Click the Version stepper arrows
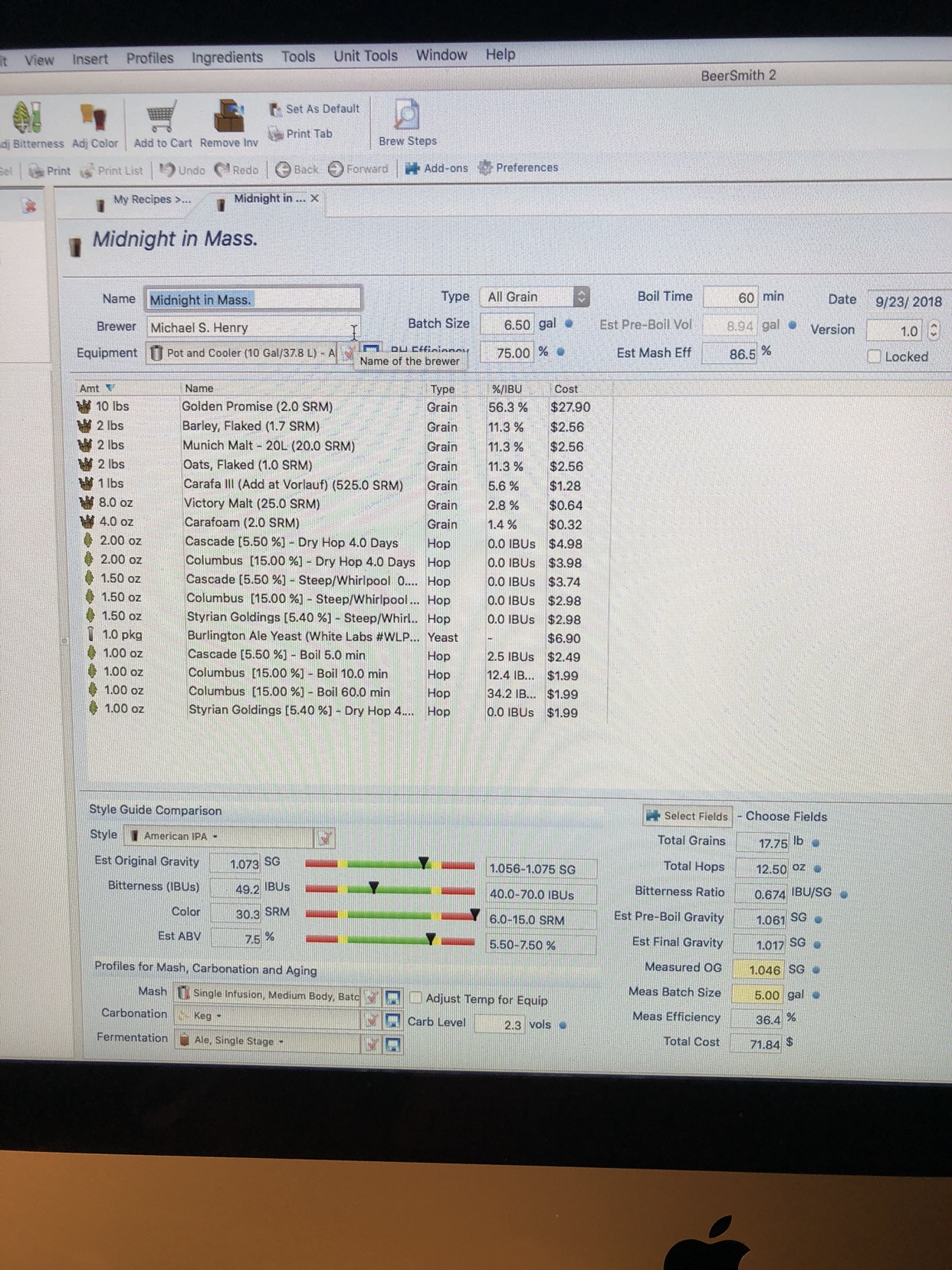The height and width of the screenshot is (1270, 952). click(933, 331)
